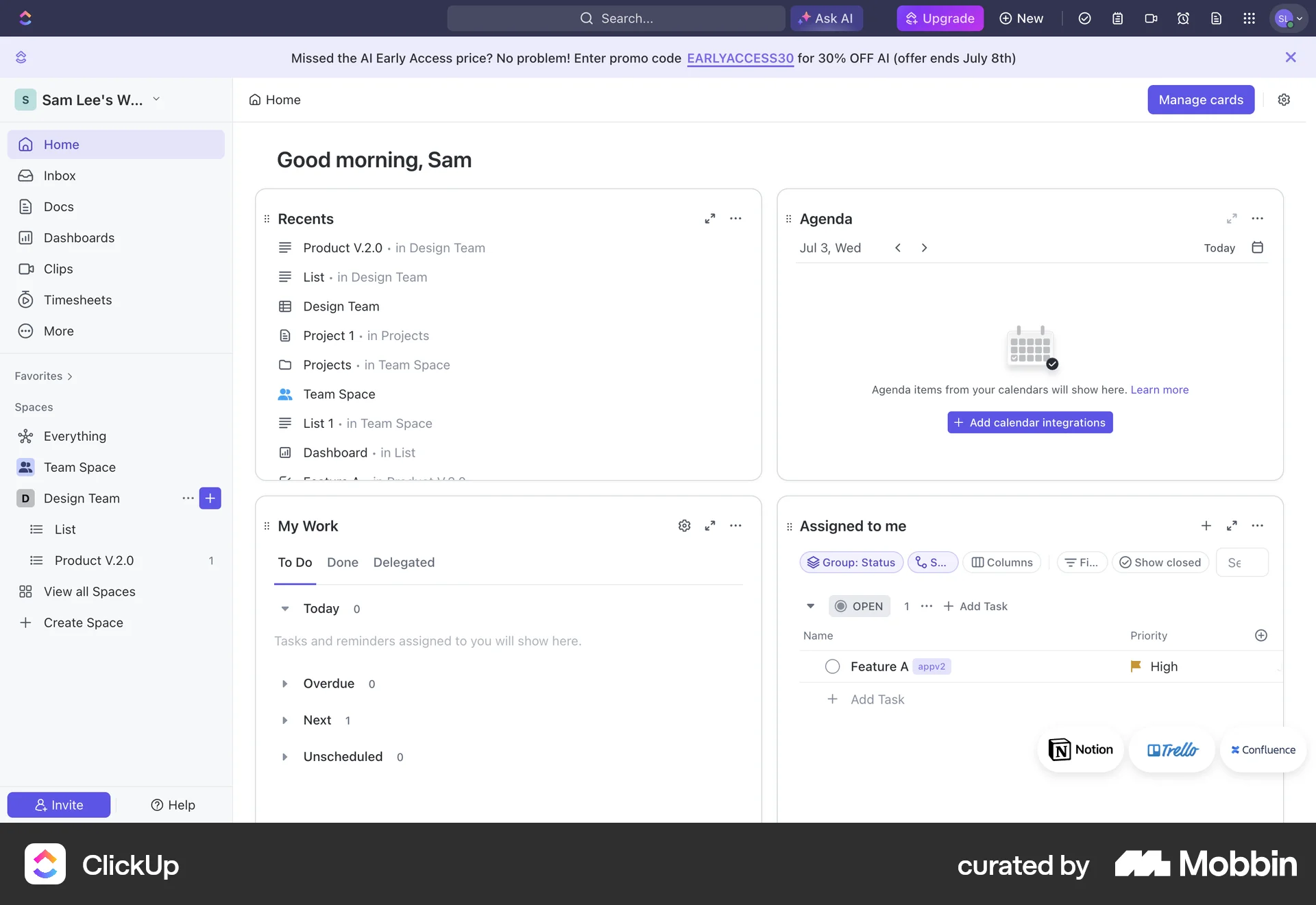Collapse the Today section in My Work
Screen dimensions: 1316x905
point(285,609)
